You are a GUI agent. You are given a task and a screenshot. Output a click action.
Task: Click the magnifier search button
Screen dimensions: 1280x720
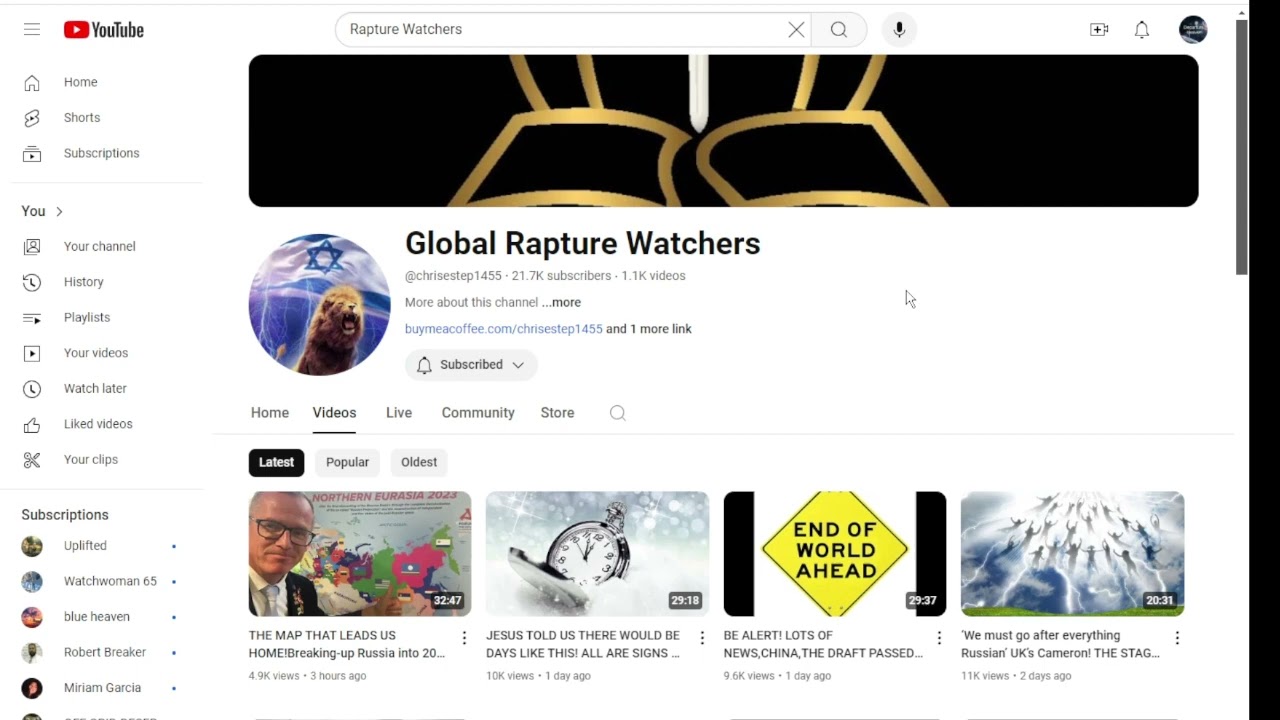tap(839, 30)
